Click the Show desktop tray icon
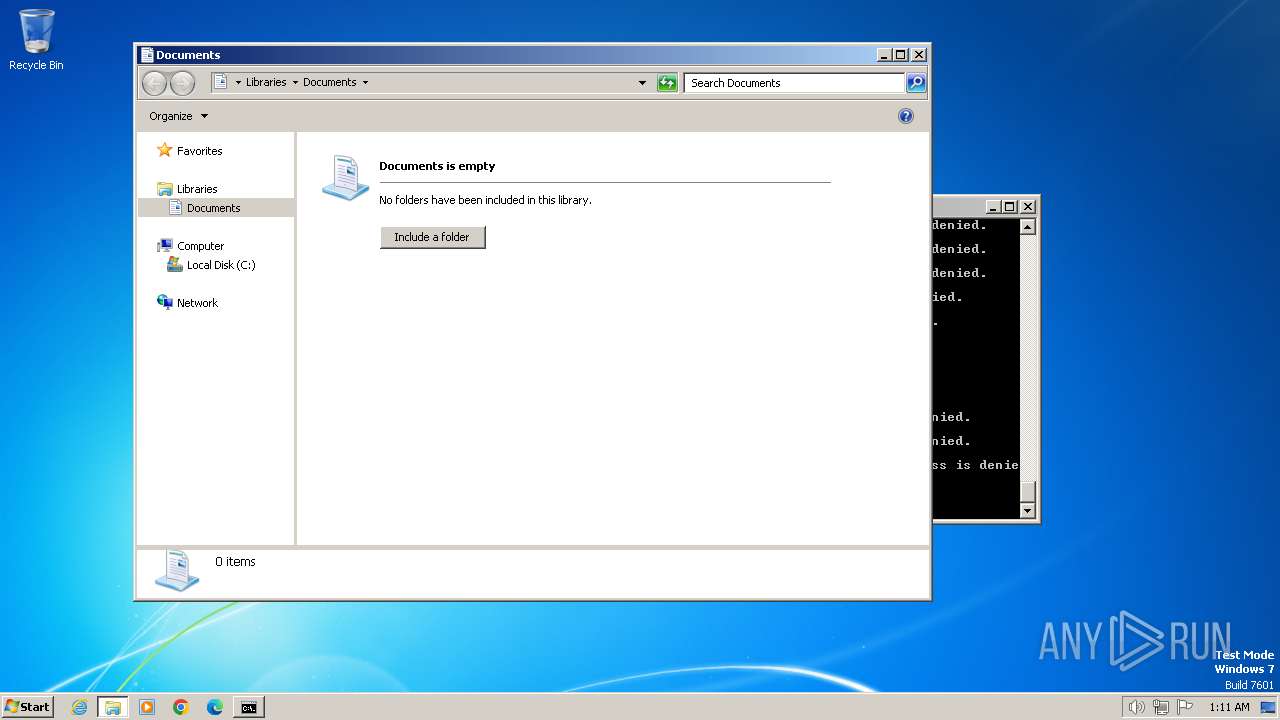 click(x=1268, y=707)
